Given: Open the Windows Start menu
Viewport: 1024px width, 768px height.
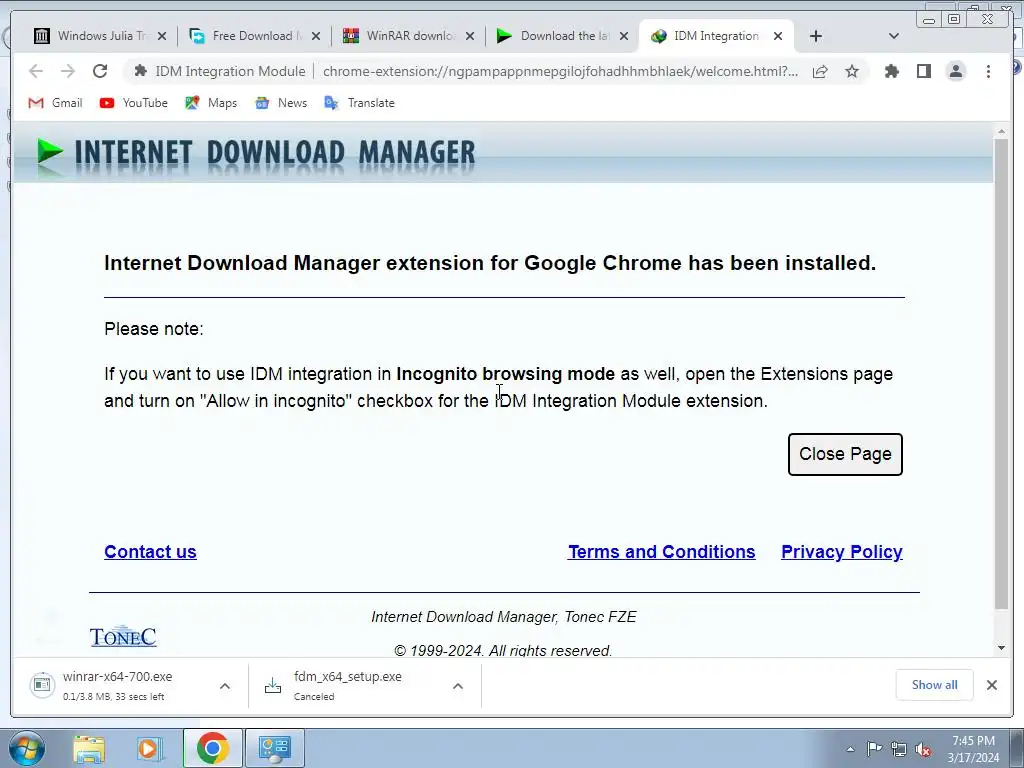Looking at the screenshot, I should tap(27, 748).
